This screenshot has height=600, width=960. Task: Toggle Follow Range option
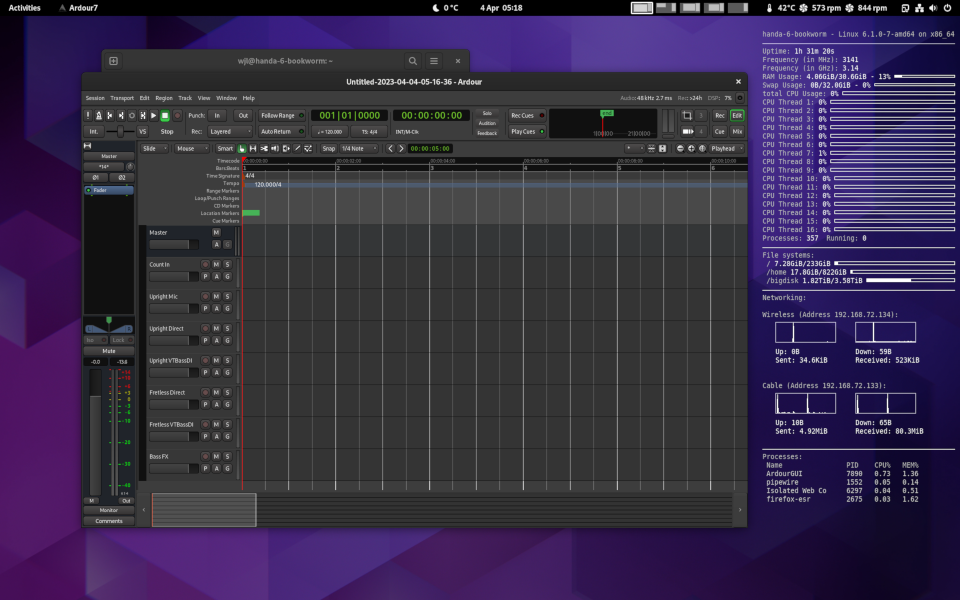pyautogui.click(x=282, y=115)
